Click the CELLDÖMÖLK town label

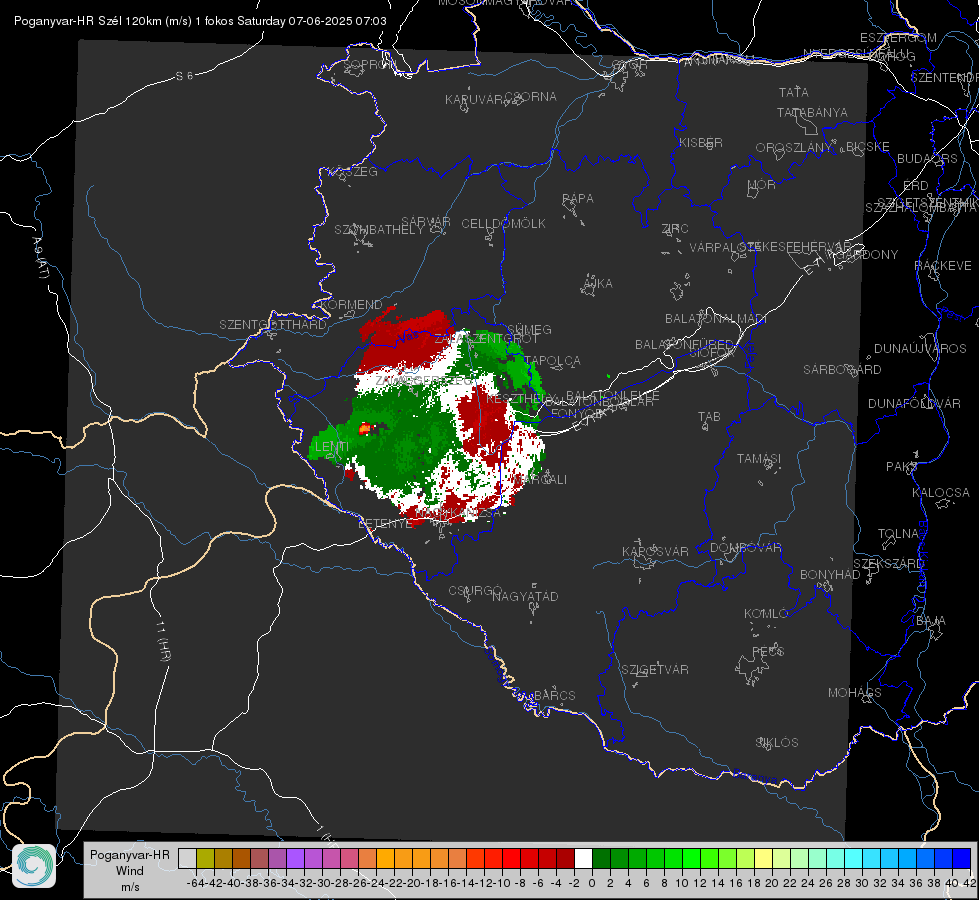[x=503, y=224]
